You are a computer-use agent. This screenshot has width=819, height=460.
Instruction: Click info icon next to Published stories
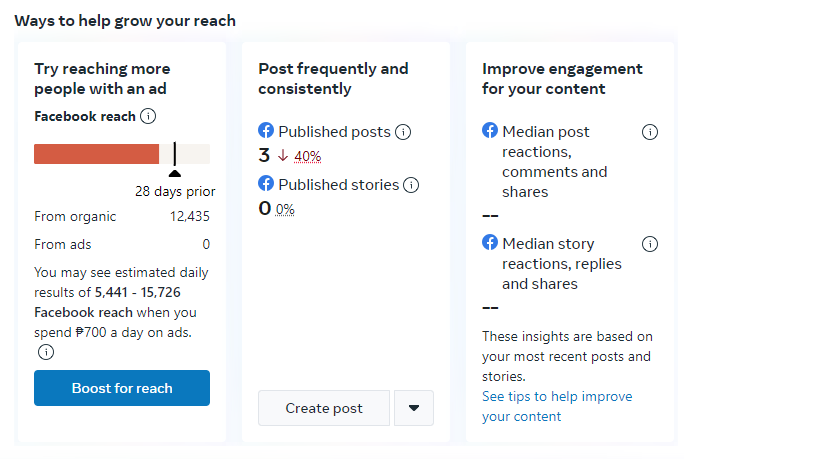tap(411, 185)
